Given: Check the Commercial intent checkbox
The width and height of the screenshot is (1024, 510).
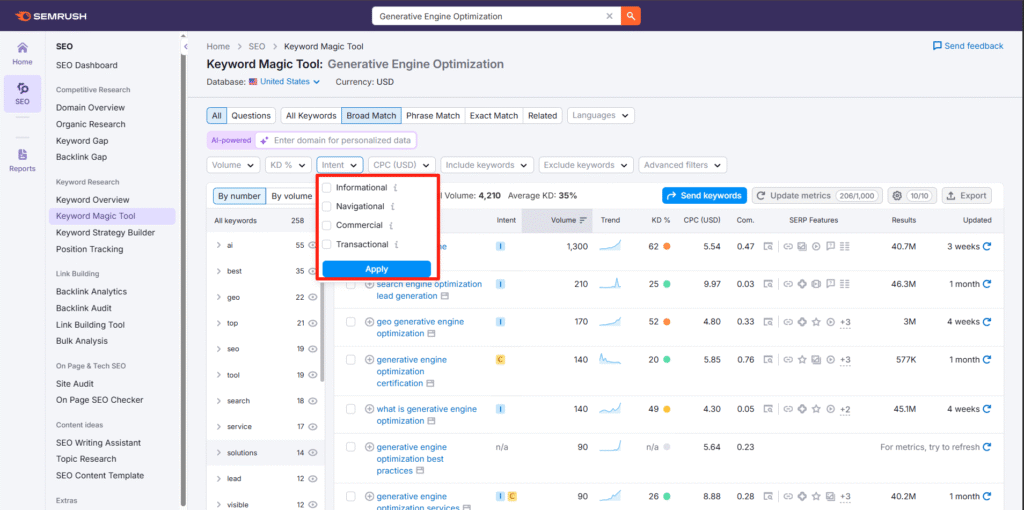Looking at the screenshot, I should click(327, 226).
